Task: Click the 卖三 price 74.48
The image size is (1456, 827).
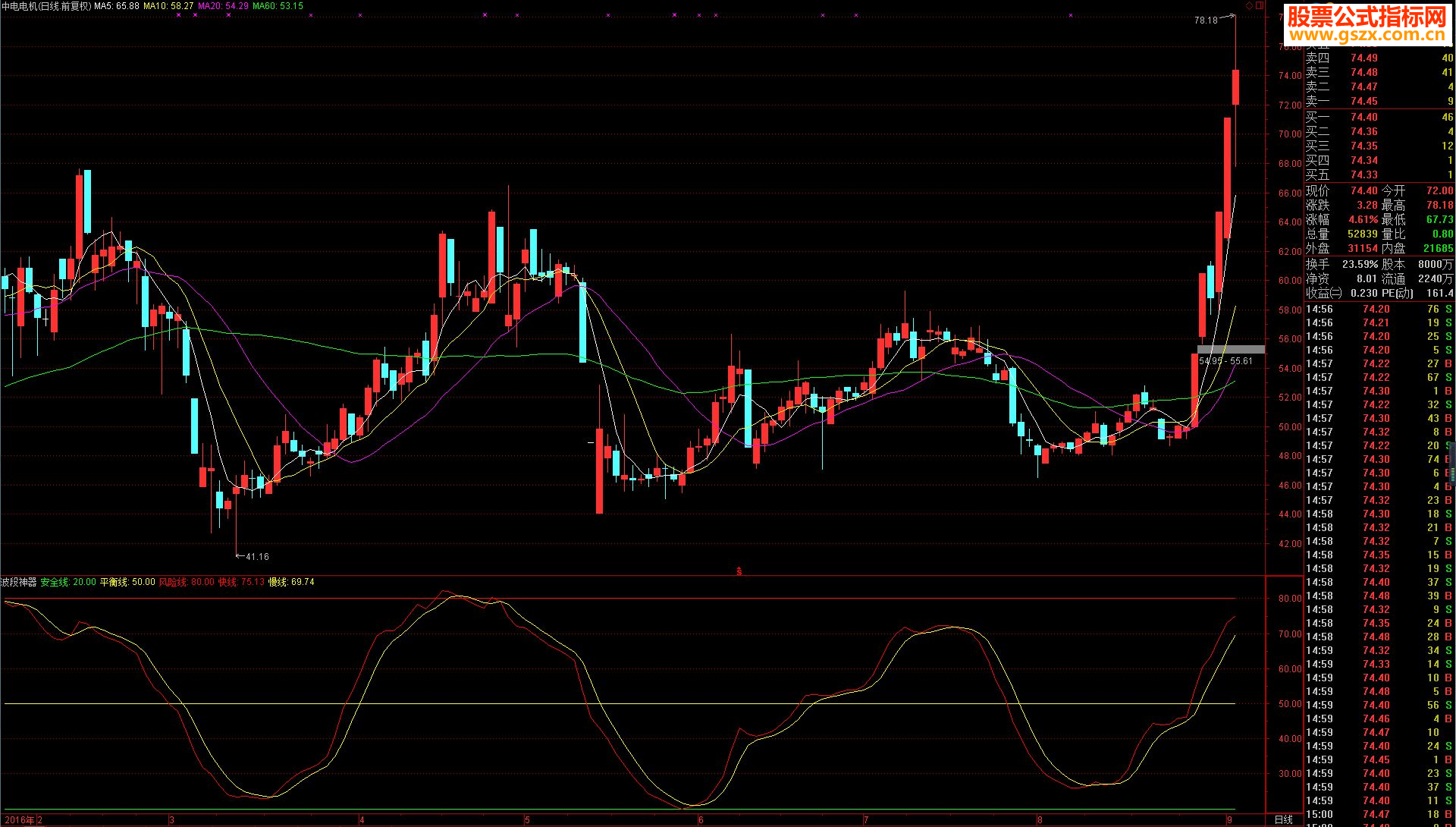Action: tap(1363, 72)
